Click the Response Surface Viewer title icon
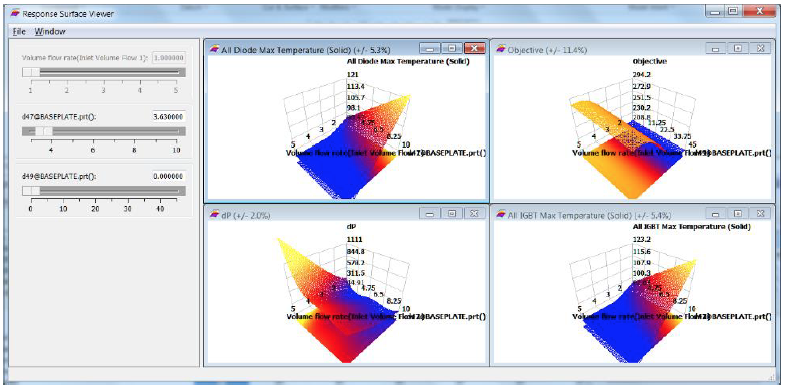The height and width of the screenshot is (390, 786). point(15,14)
